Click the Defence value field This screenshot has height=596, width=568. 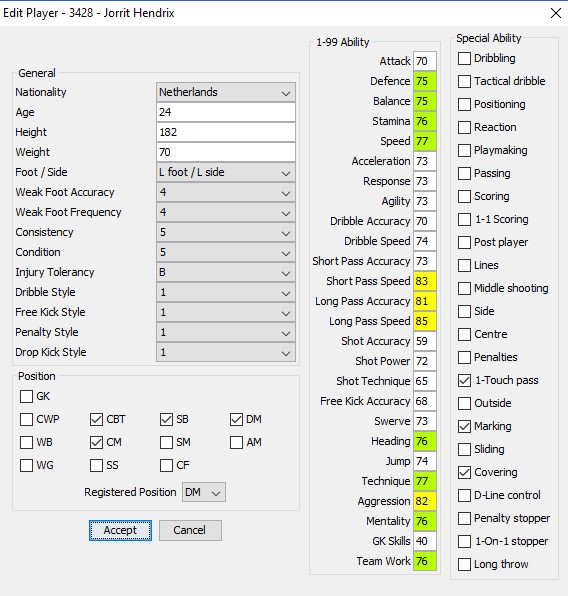(x=425, y=81)
